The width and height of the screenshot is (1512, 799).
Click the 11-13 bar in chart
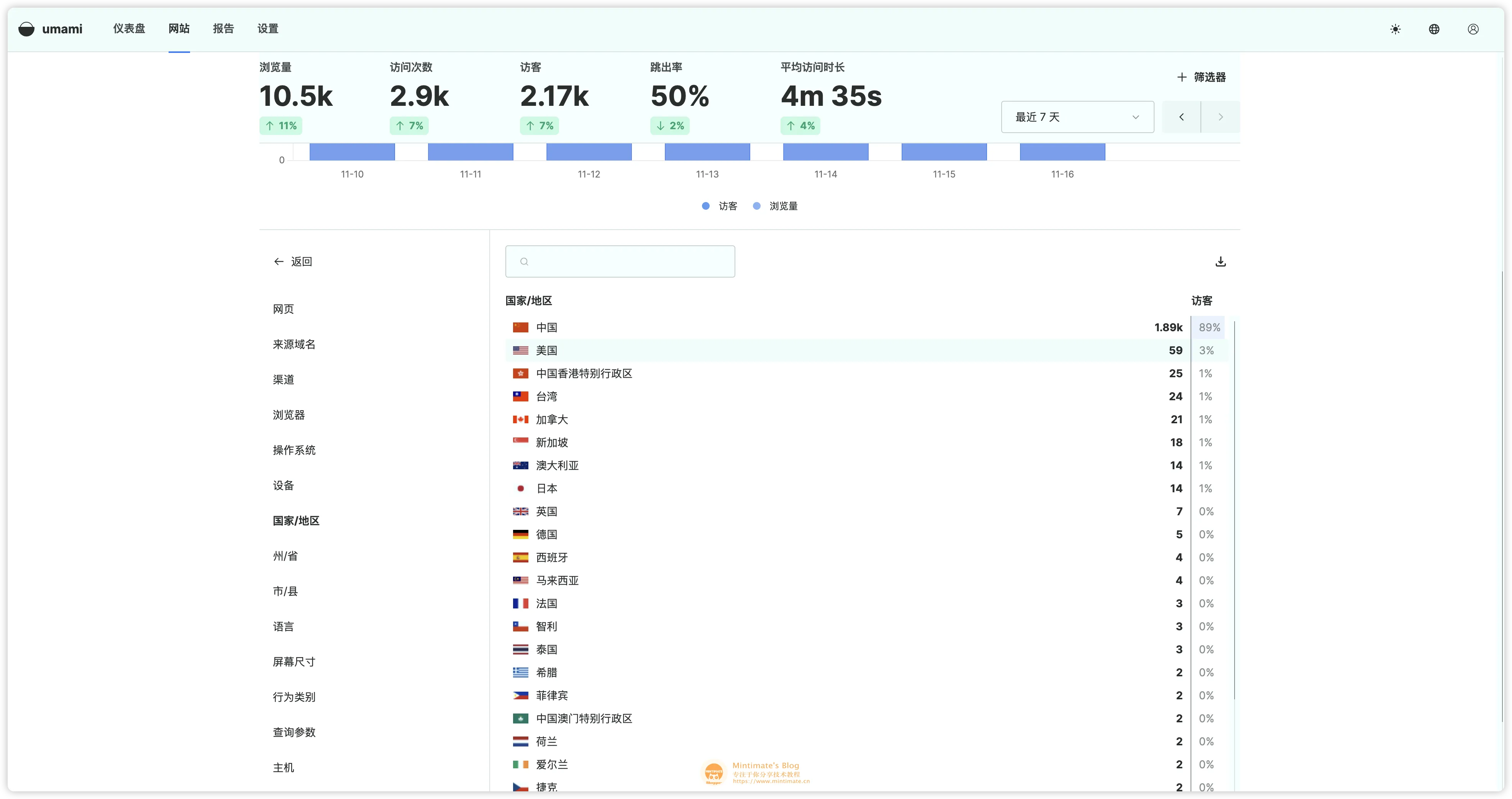click(x=707, y=151)
